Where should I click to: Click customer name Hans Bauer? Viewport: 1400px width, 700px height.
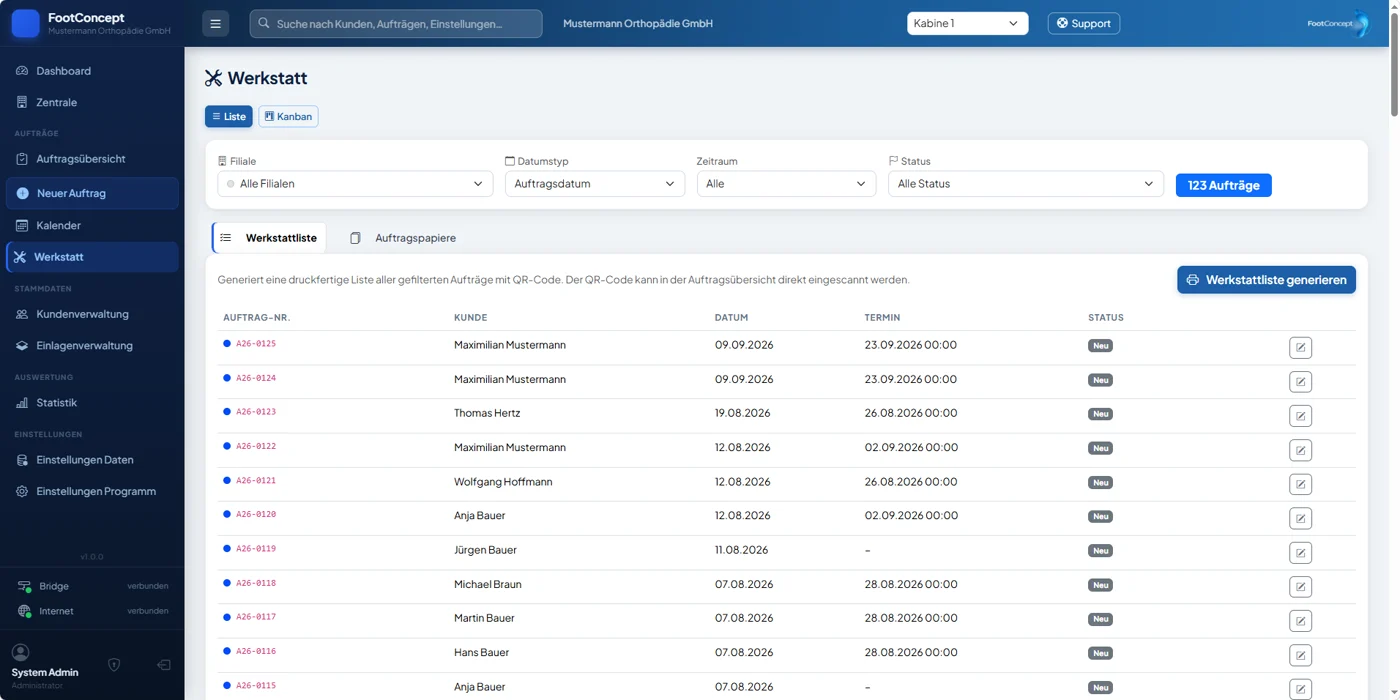482,653
